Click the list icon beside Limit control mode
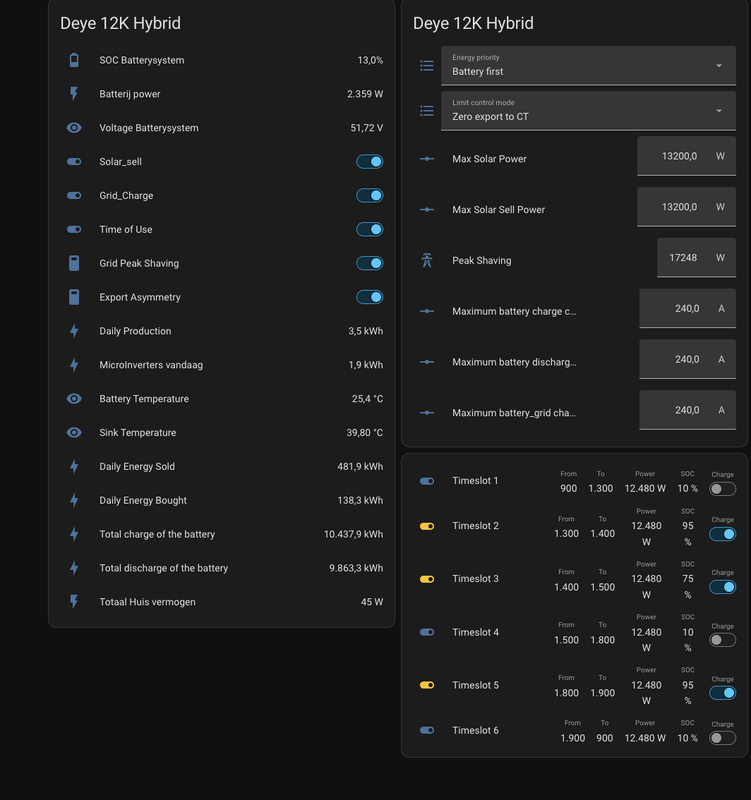Image resolution: width=751 pixels, height=800 pixels. pos(427,111)
